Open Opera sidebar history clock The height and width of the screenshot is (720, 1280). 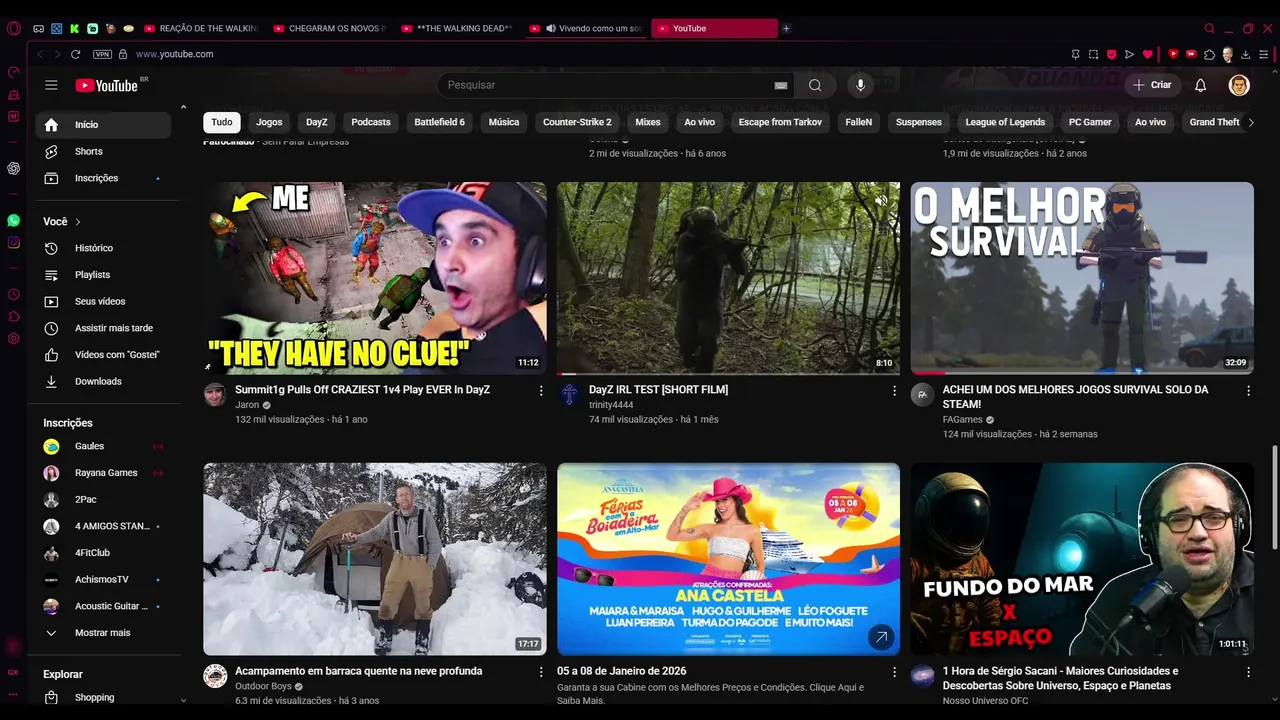coord(13,294)
